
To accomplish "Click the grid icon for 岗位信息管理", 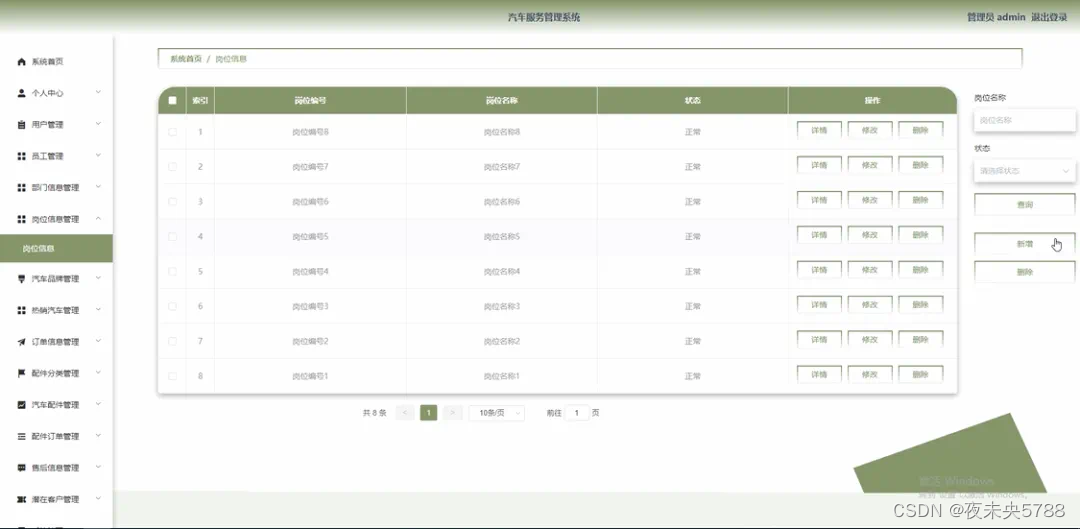I will 21,219.
